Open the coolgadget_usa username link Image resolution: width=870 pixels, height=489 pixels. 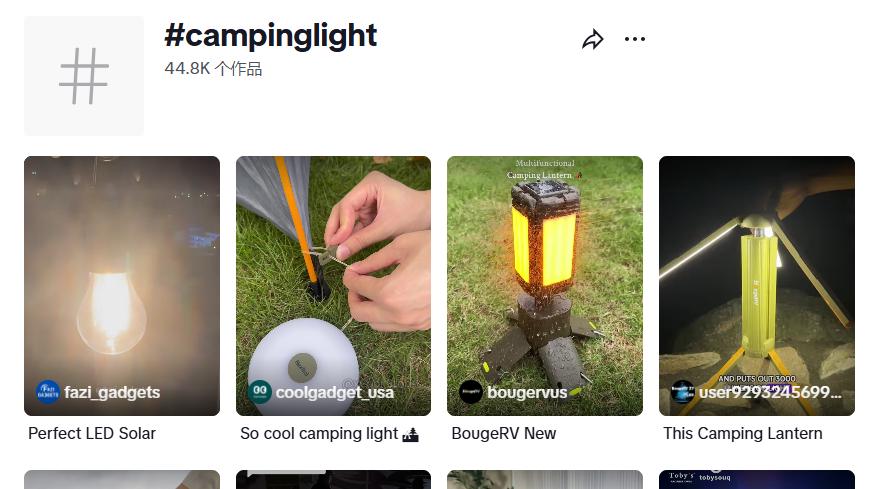[x=335, y=392]
